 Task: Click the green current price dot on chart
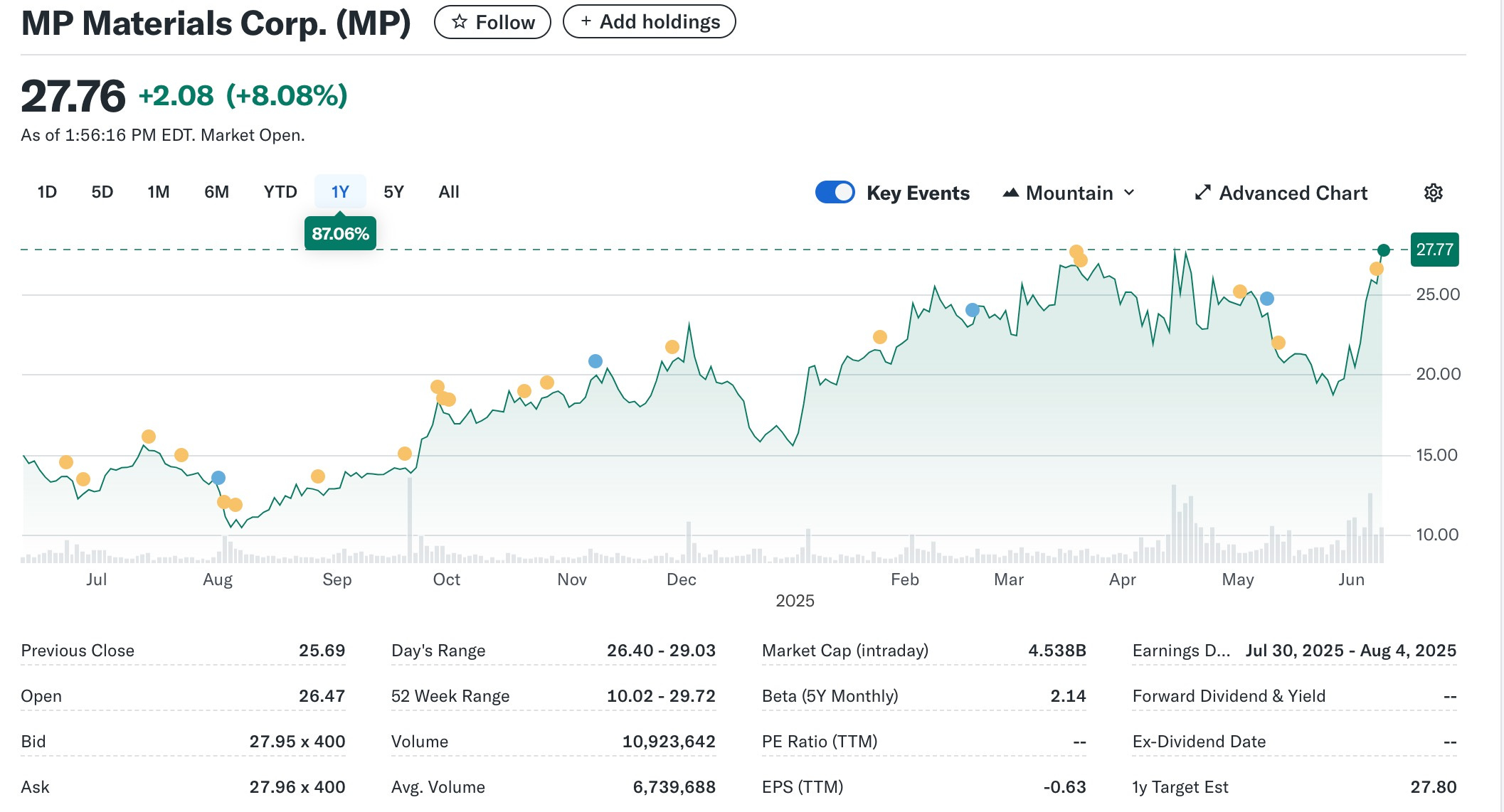1384,250
